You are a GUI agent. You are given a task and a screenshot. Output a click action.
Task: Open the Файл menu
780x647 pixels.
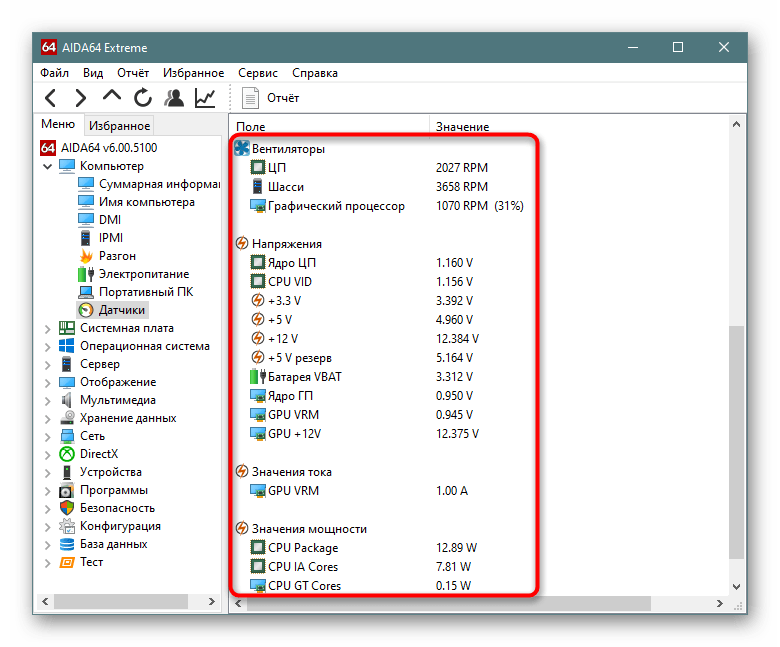54,73
